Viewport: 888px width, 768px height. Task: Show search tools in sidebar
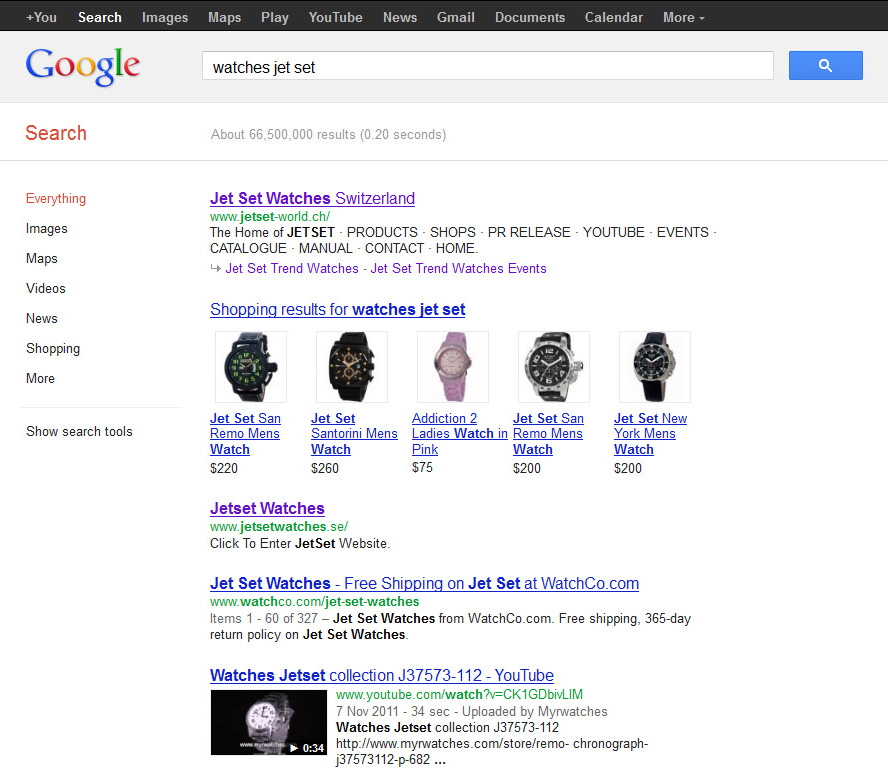79,432
